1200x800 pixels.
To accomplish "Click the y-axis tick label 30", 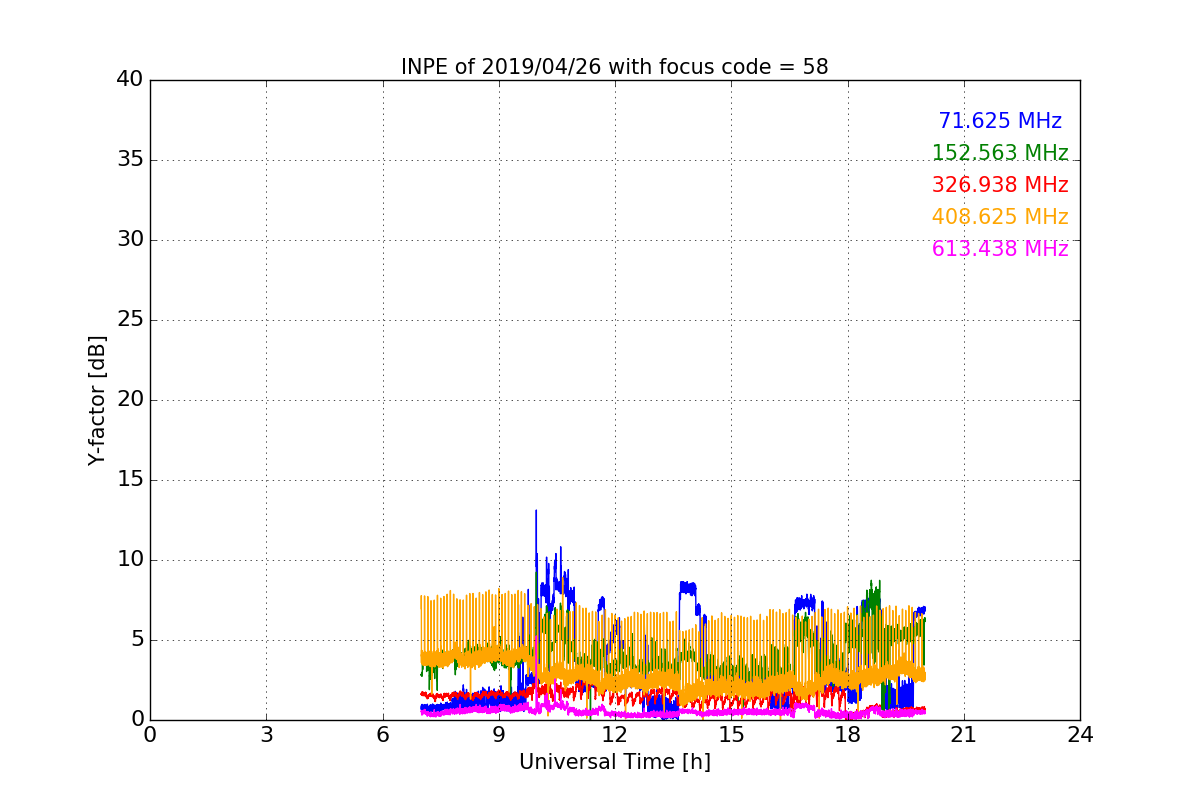I will 130,240.
